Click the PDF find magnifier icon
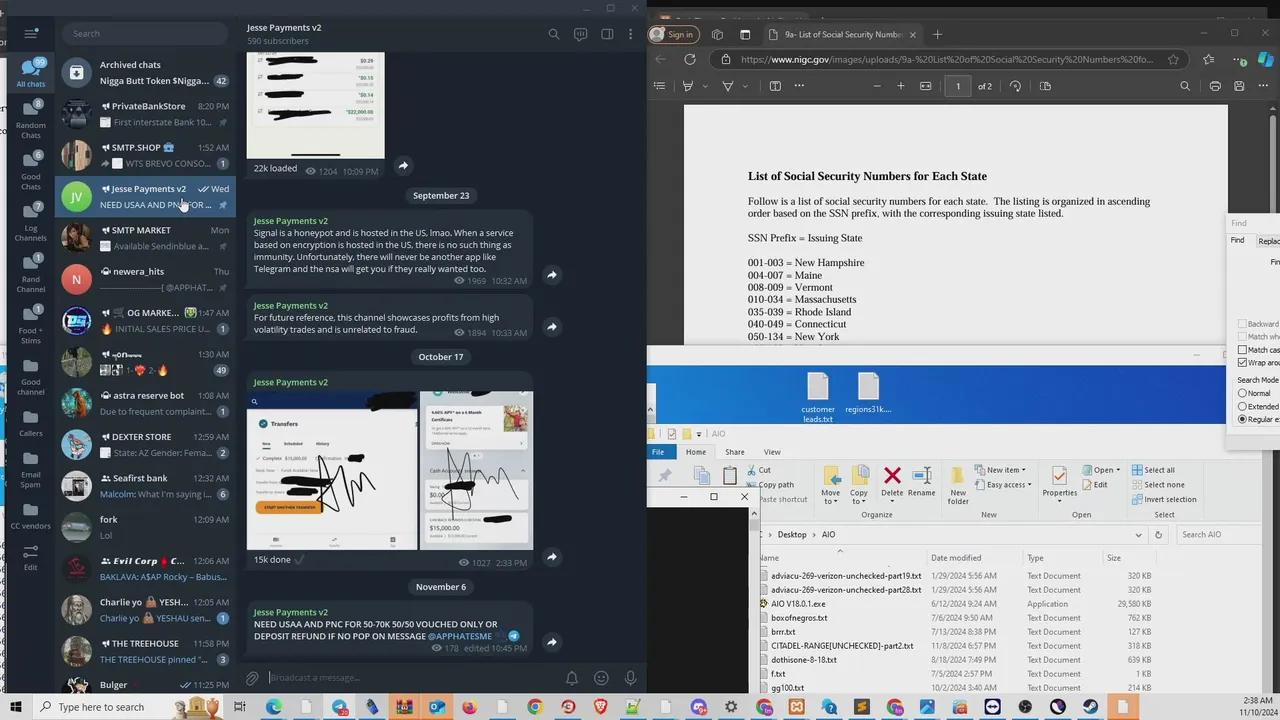 (1185, 86)
